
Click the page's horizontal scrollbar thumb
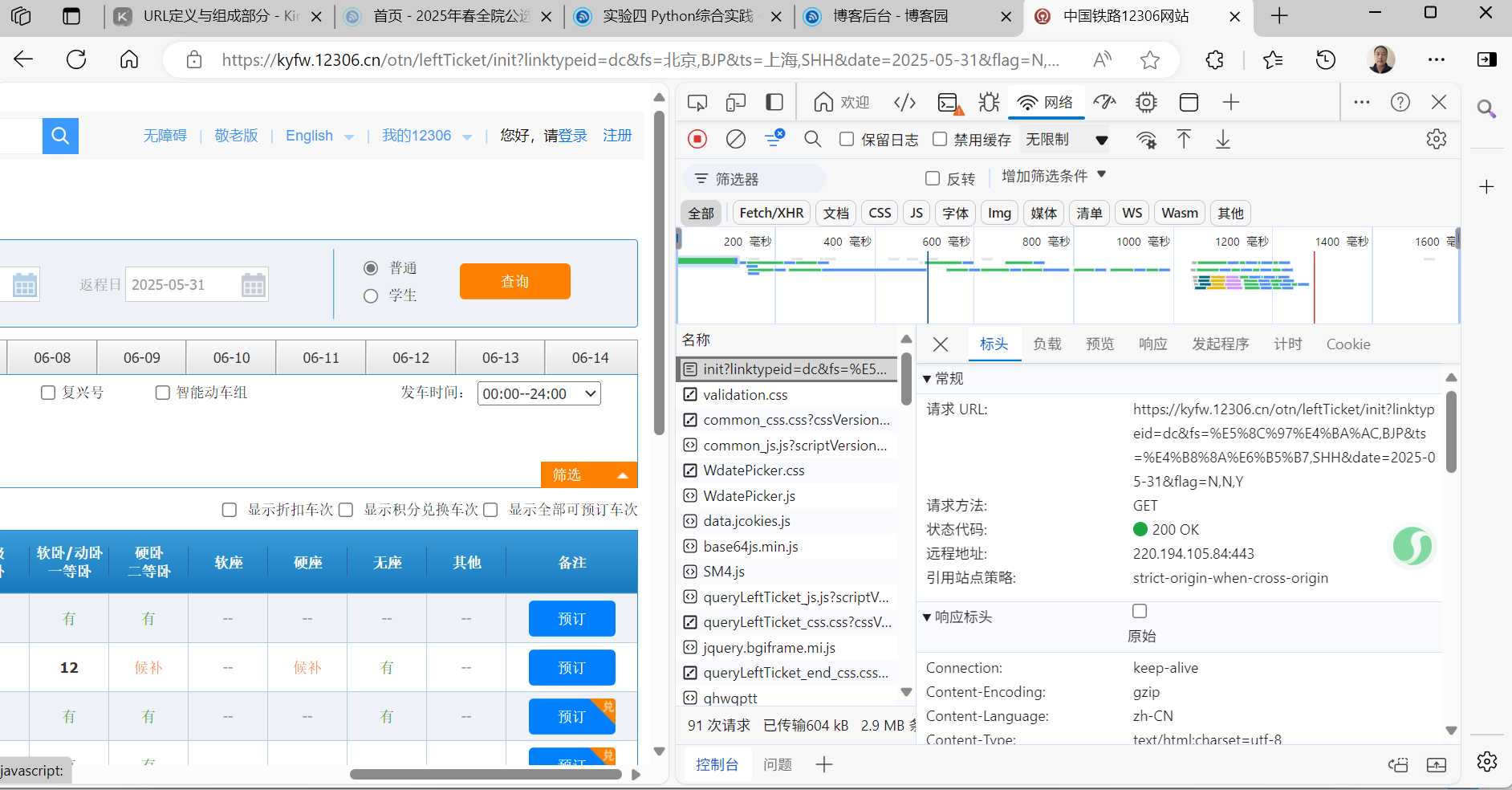486,774
